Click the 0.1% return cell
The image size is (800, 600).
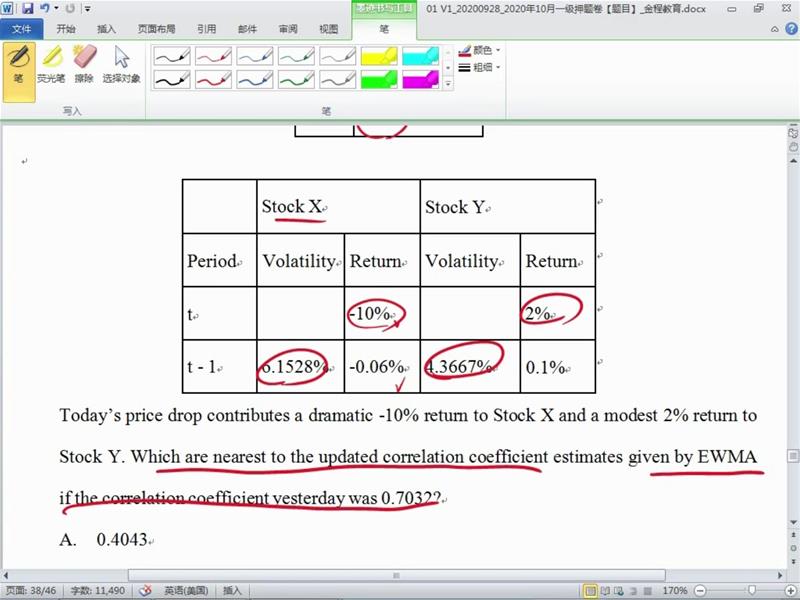click(558, 366)
